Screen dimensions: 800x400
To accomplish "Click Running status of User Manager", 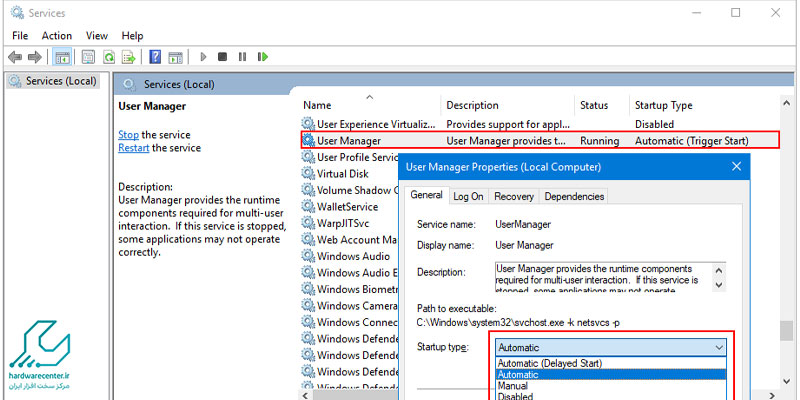I will click(599, 140).
